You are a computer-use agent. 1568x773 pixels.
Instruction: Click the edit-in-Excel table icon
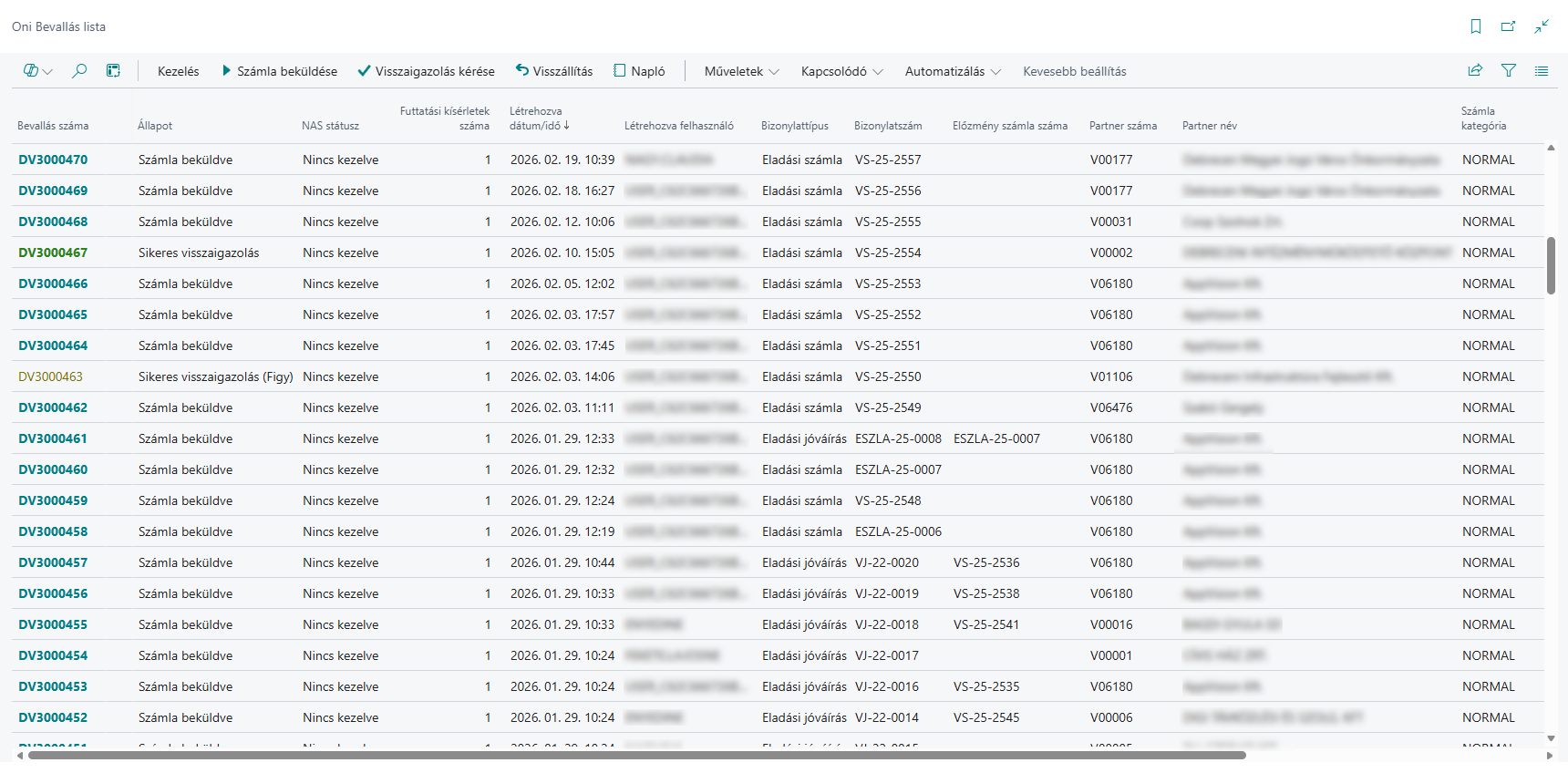pos(113,71)
